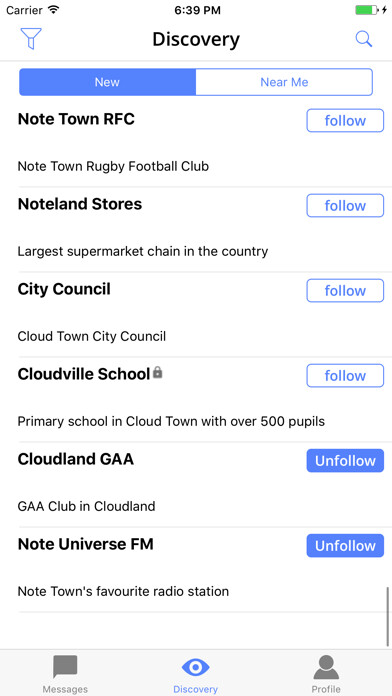Follow Cloudville School
392x696 pixels.
click(x=345, y=376)
